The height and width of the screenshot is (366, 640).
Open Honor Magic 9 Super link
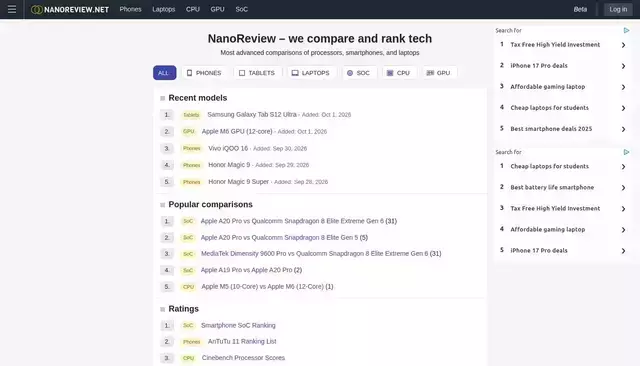238,182
